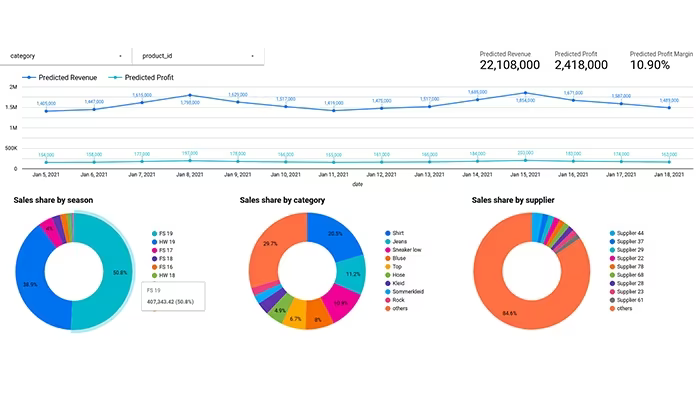Select Supplier 28 in supplier legend
The width and height of the screenshot is (700, 400).
pos(627,283)
